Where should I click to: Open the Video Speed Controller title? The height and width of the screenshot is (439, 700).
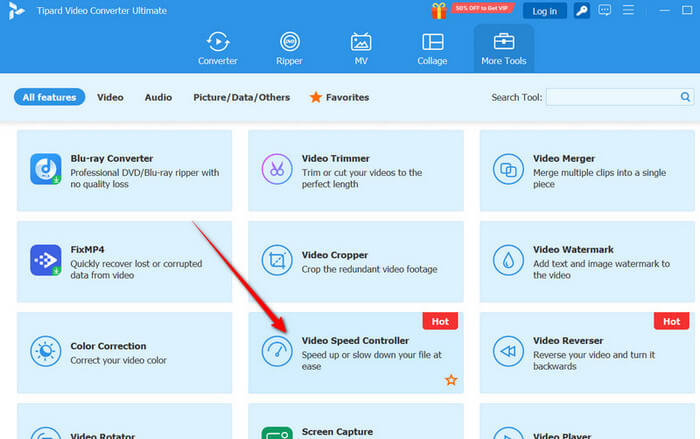(x=355, y=340)
